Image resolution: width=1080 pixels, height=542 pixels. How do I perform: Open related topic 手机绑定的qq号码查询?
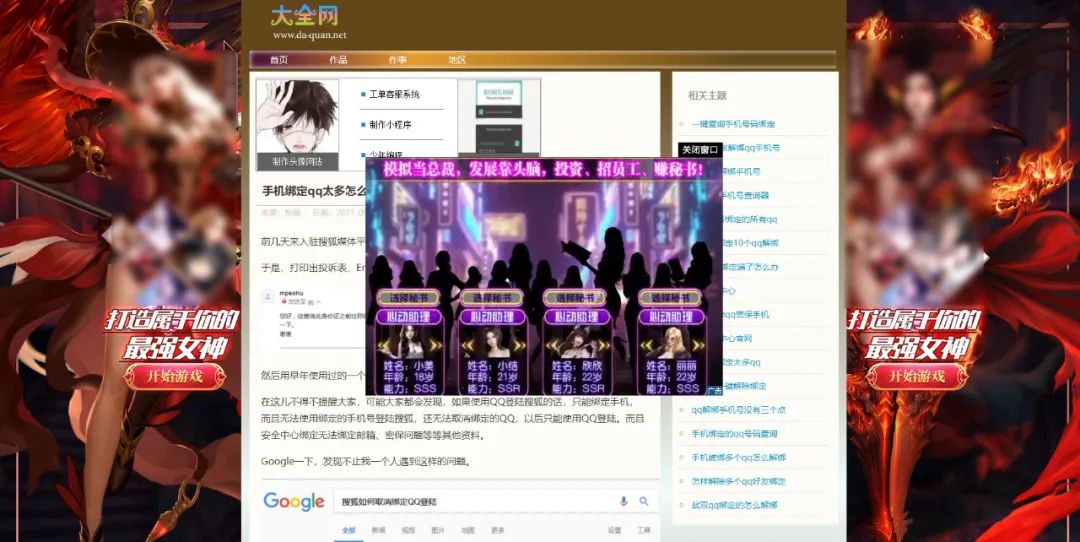pyautogui.click(x=734, y=434)
